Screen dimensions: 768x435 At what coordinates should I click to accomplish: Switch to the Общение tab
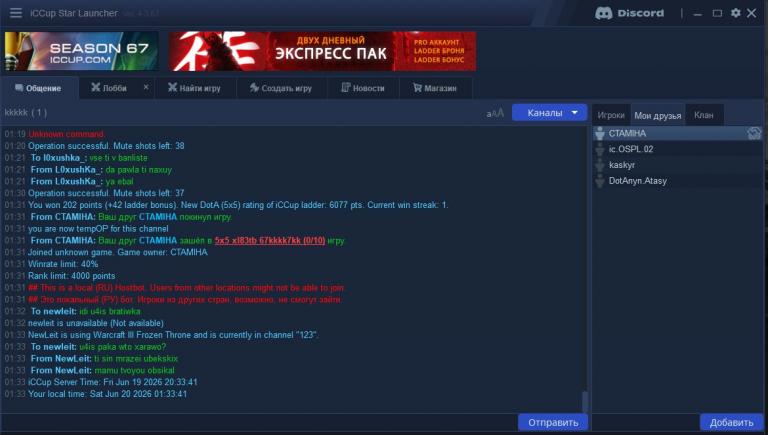click(x=39, y=88)
